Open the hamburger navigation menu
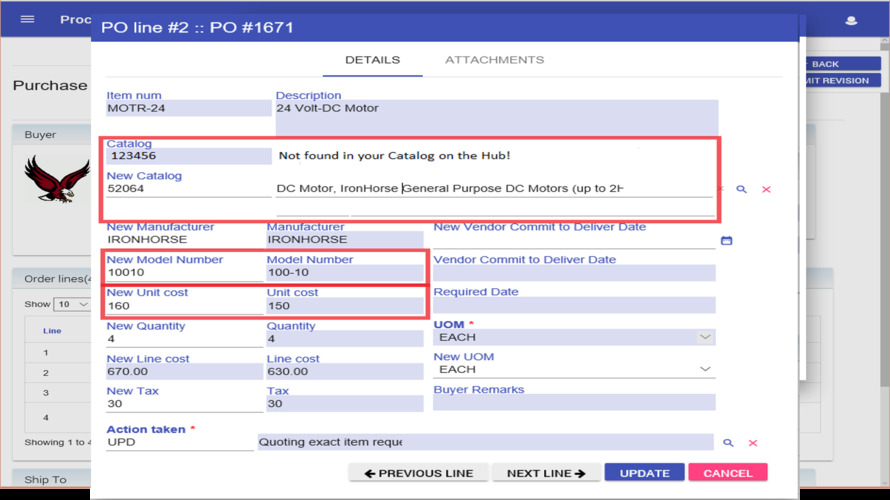 [x=27, y=19]
